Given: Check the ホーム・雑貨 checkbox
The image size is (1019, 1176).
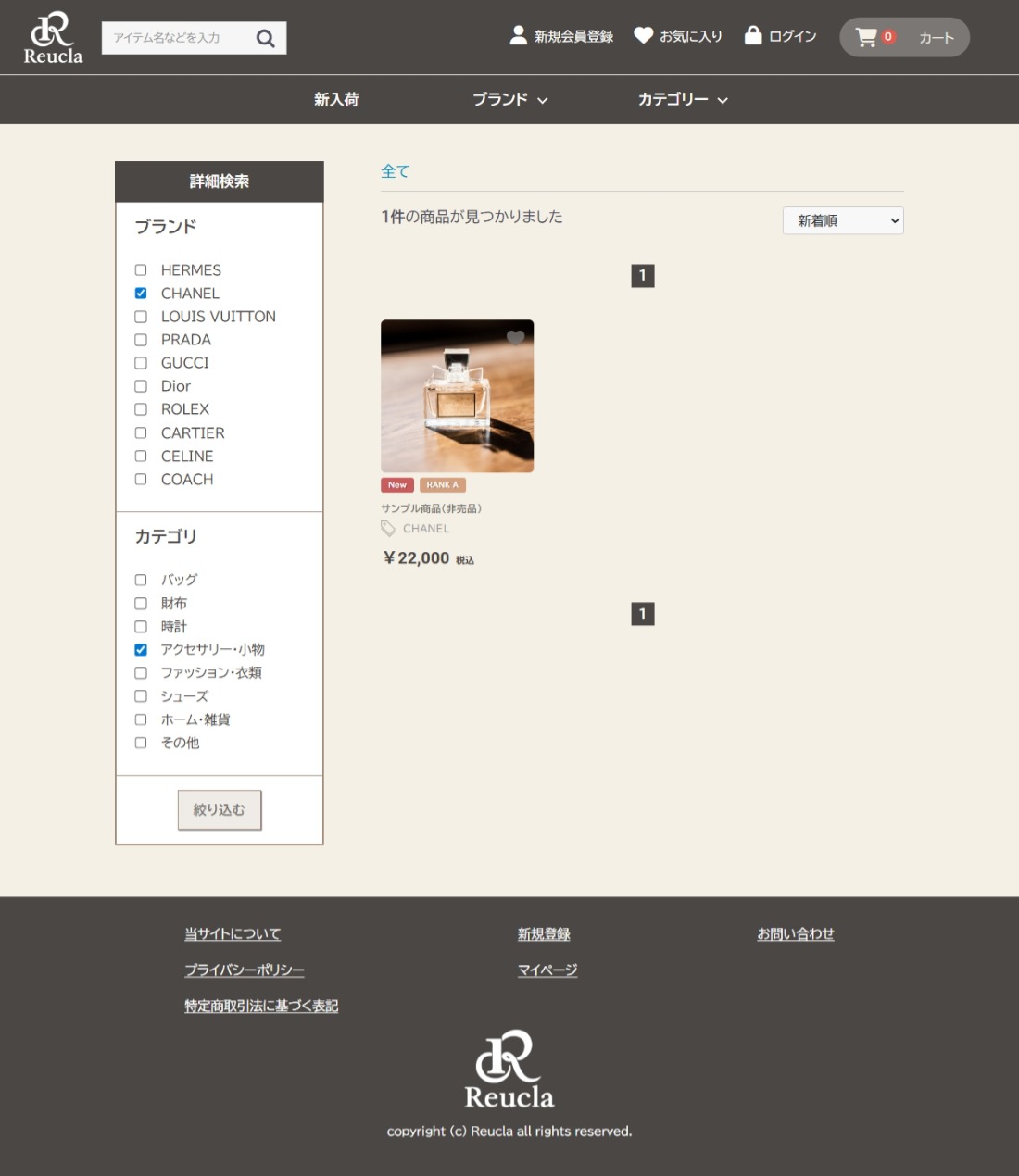Looking at the screenshot, I should tap(141, 719).
